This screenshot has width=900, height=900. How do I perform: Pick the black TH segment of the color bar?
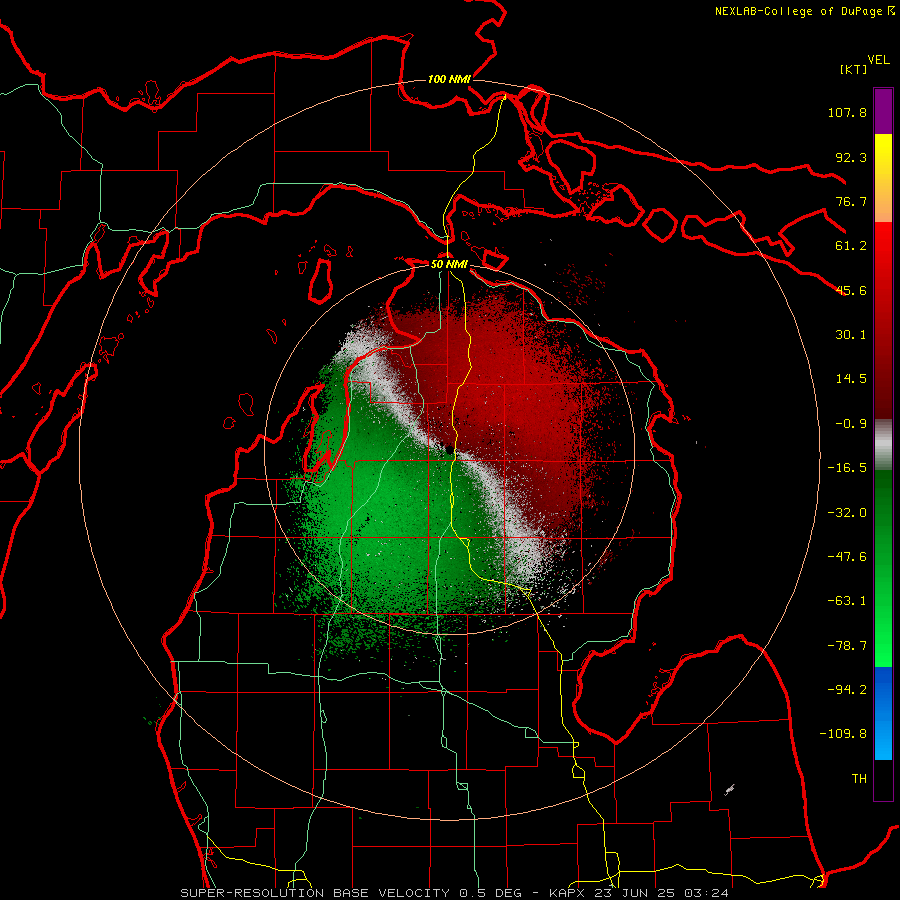[x=883, y=779]
